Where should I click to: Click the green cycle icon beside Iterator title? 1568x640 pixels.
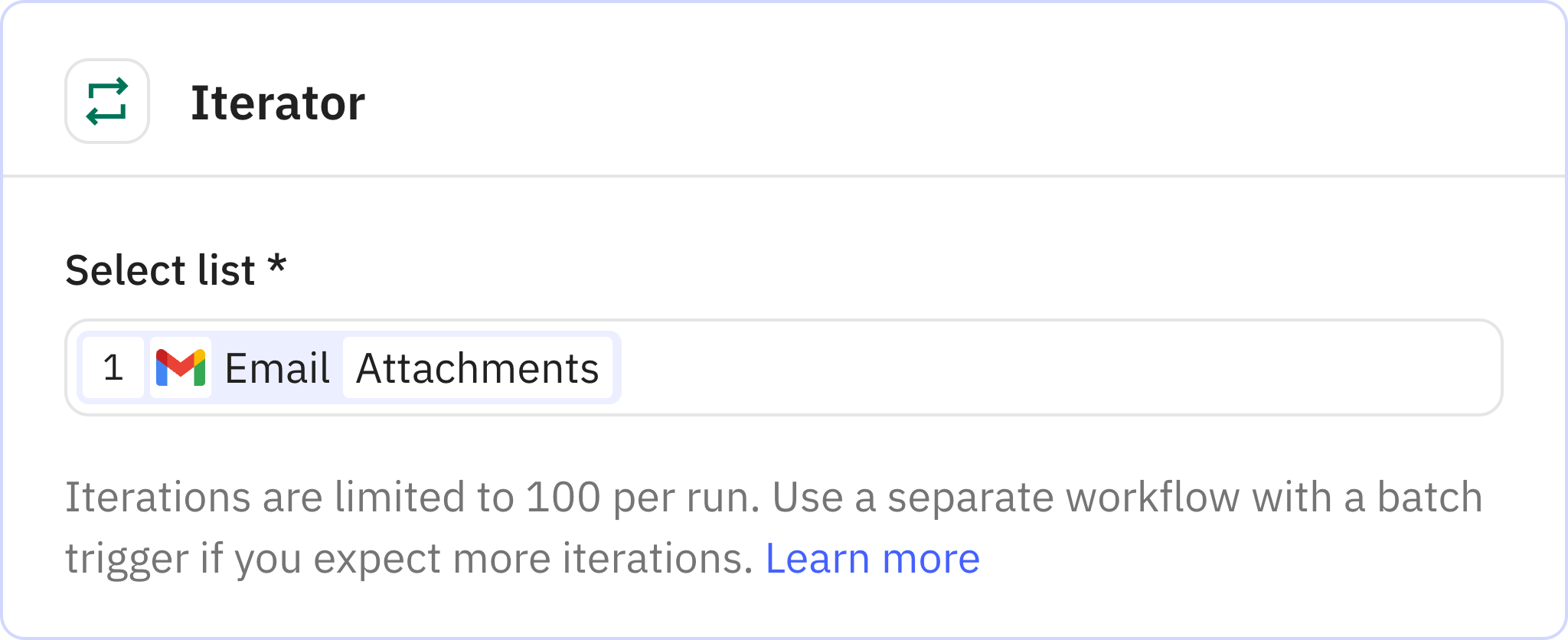[x=106, y=100]
